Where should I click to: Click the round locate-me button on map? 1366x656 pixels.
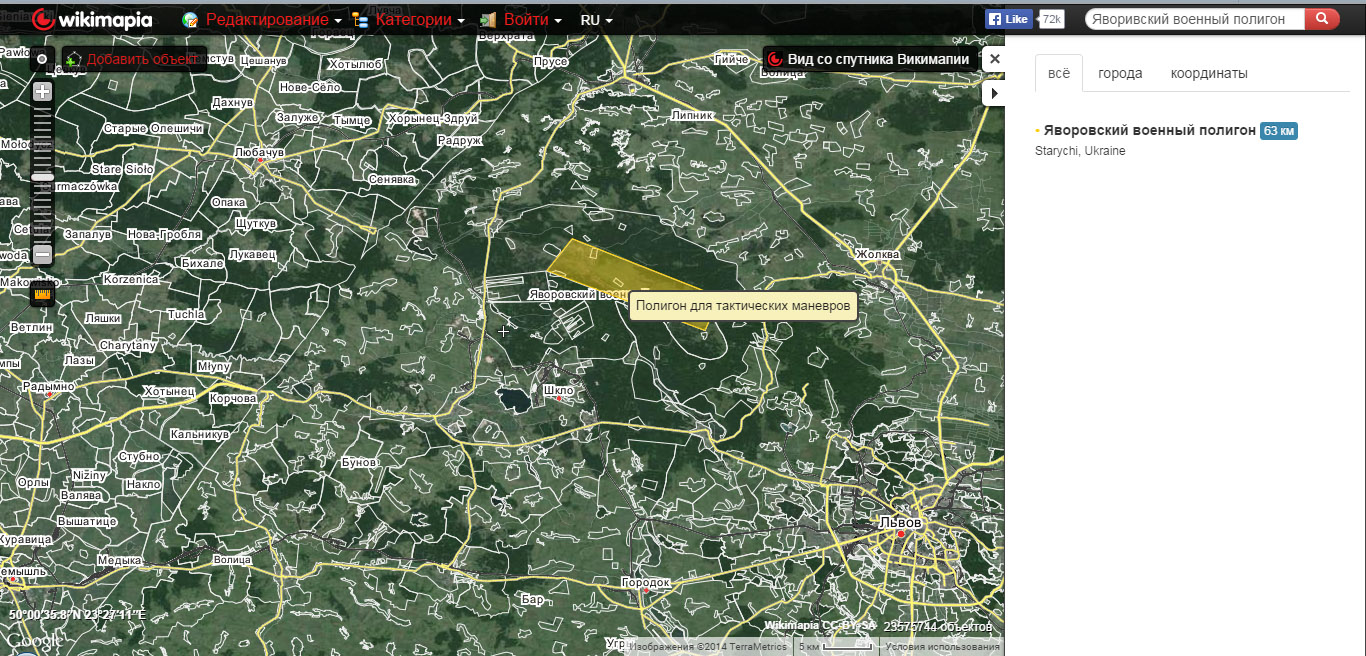point(42,59)
